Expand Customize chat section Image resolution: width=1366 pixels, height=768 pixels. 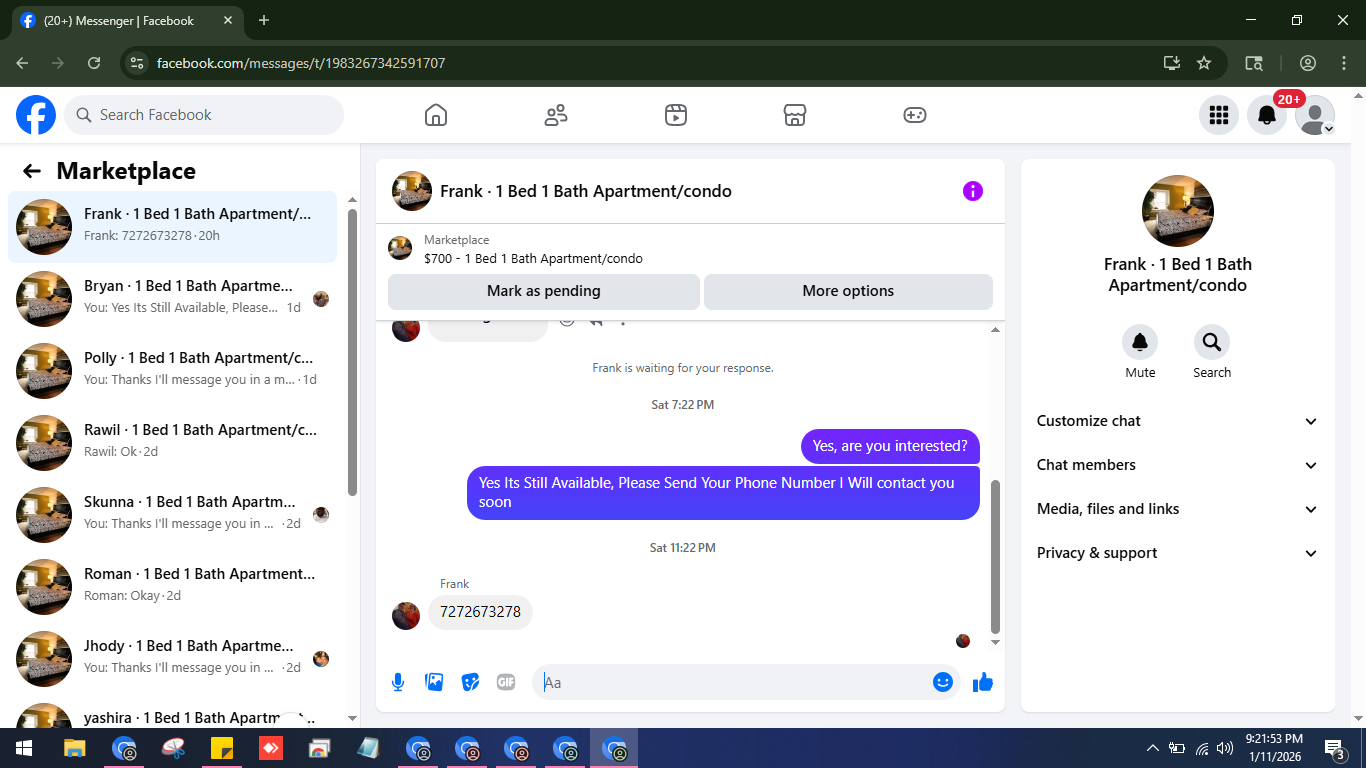(1178, 421)
